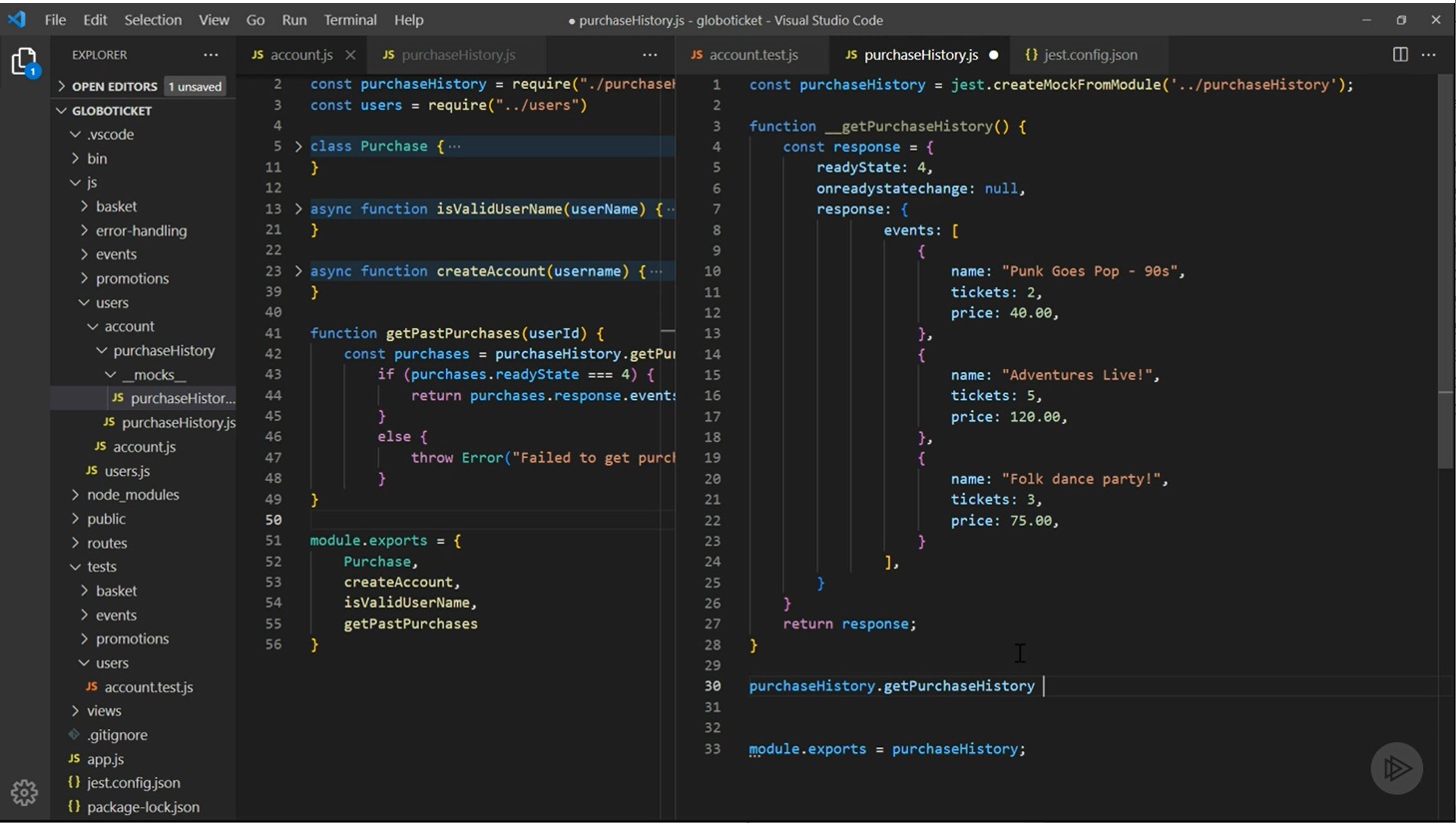Close the account.js tab
The height and width of the screenshot is (823, 1456).
point(349,55)
